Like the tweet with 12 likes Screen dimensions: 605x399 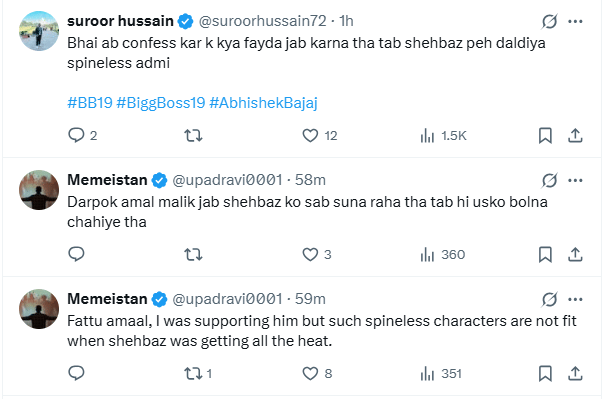(x=310, y=135)
